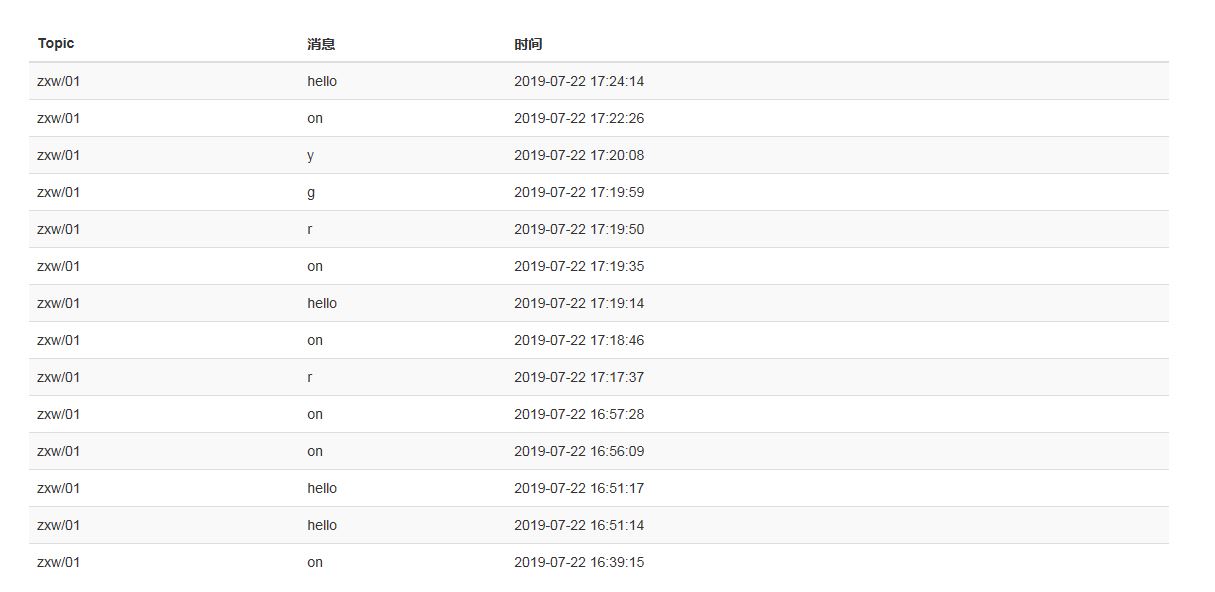Image resolution: width=1215 pixels, height=592 pixels.
Task: Click the 'on' message at 17:19:35
Action: tap(315, 266)
